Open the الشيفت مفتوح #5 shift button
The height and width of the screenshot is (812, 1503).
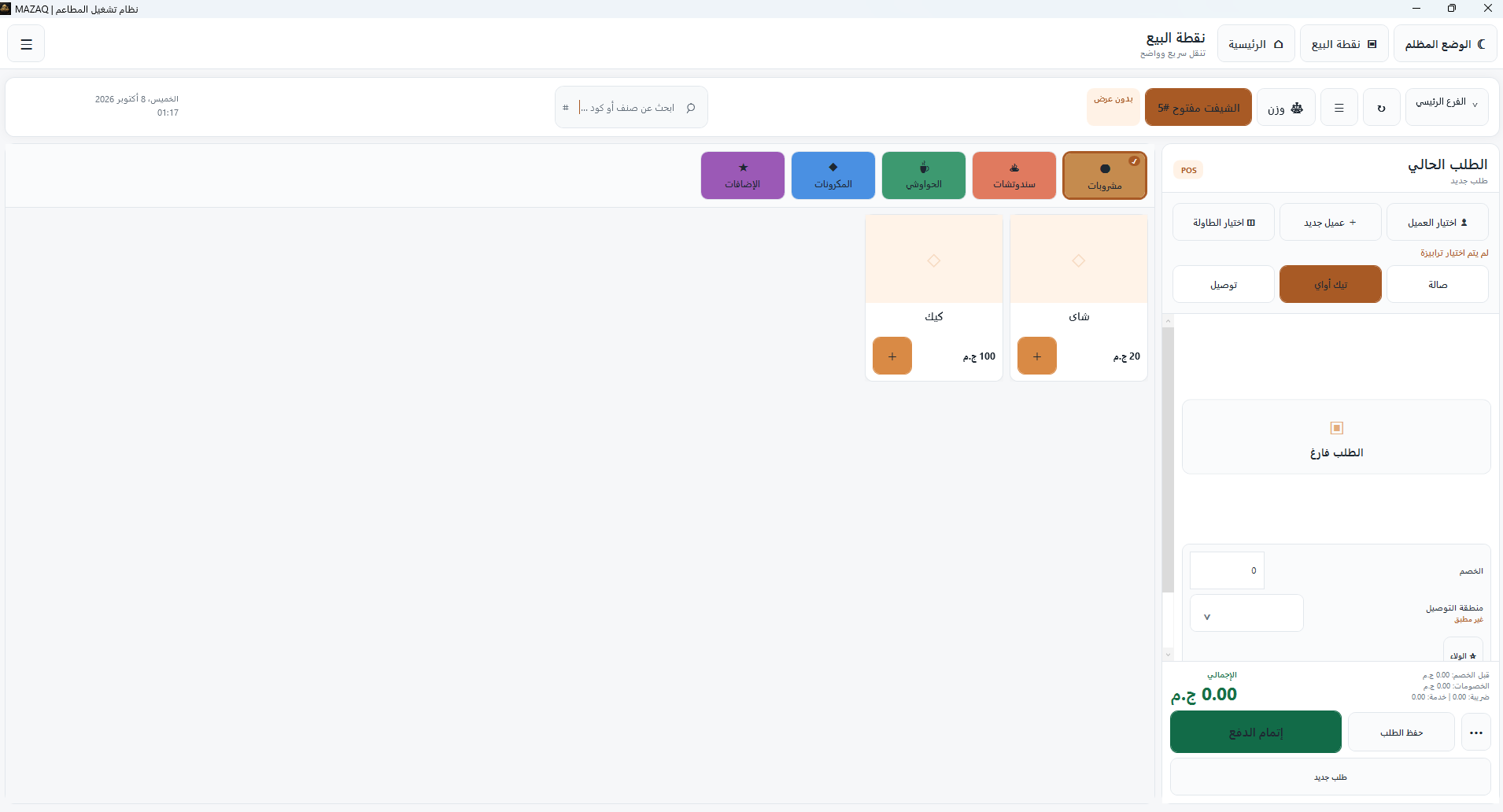(x=1198, y=107)
